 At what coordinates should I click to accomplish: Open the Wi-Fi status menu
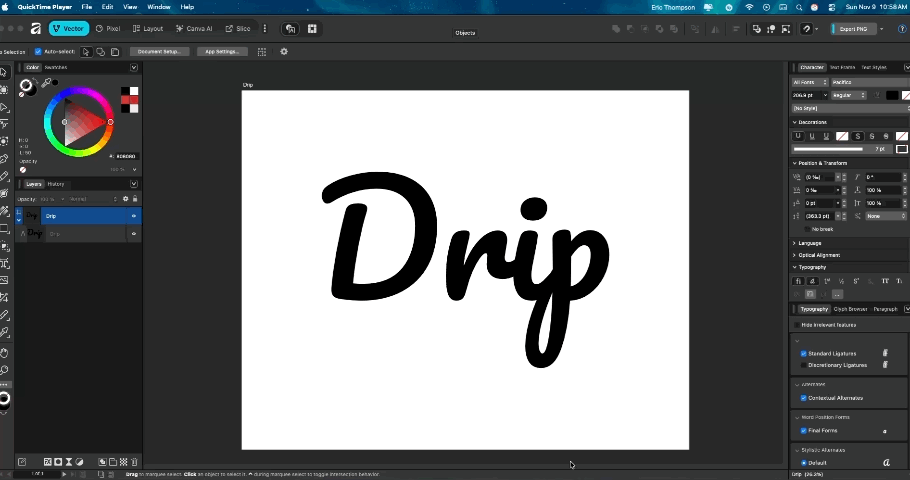pos(749,7)
